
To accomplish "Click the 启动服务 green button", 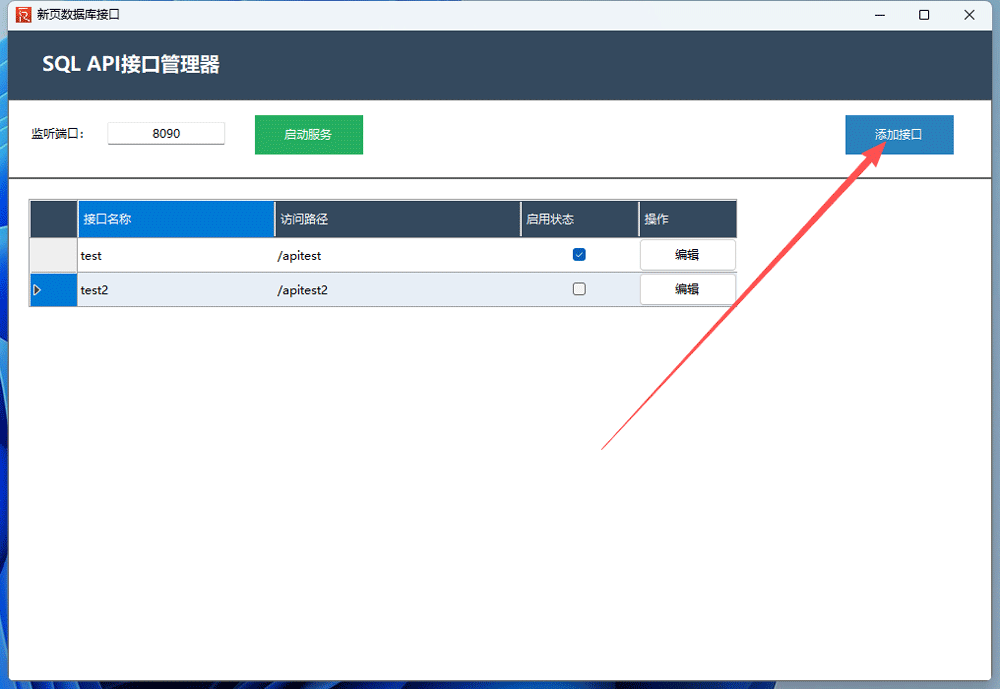I will click(x=308, y=135).
